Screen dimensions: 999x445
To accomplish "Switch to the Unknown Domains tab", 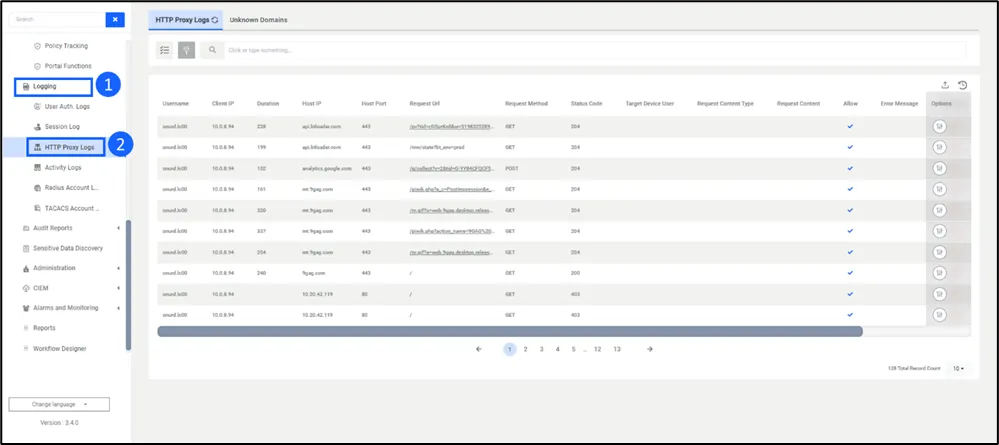I will click(258, 20).
